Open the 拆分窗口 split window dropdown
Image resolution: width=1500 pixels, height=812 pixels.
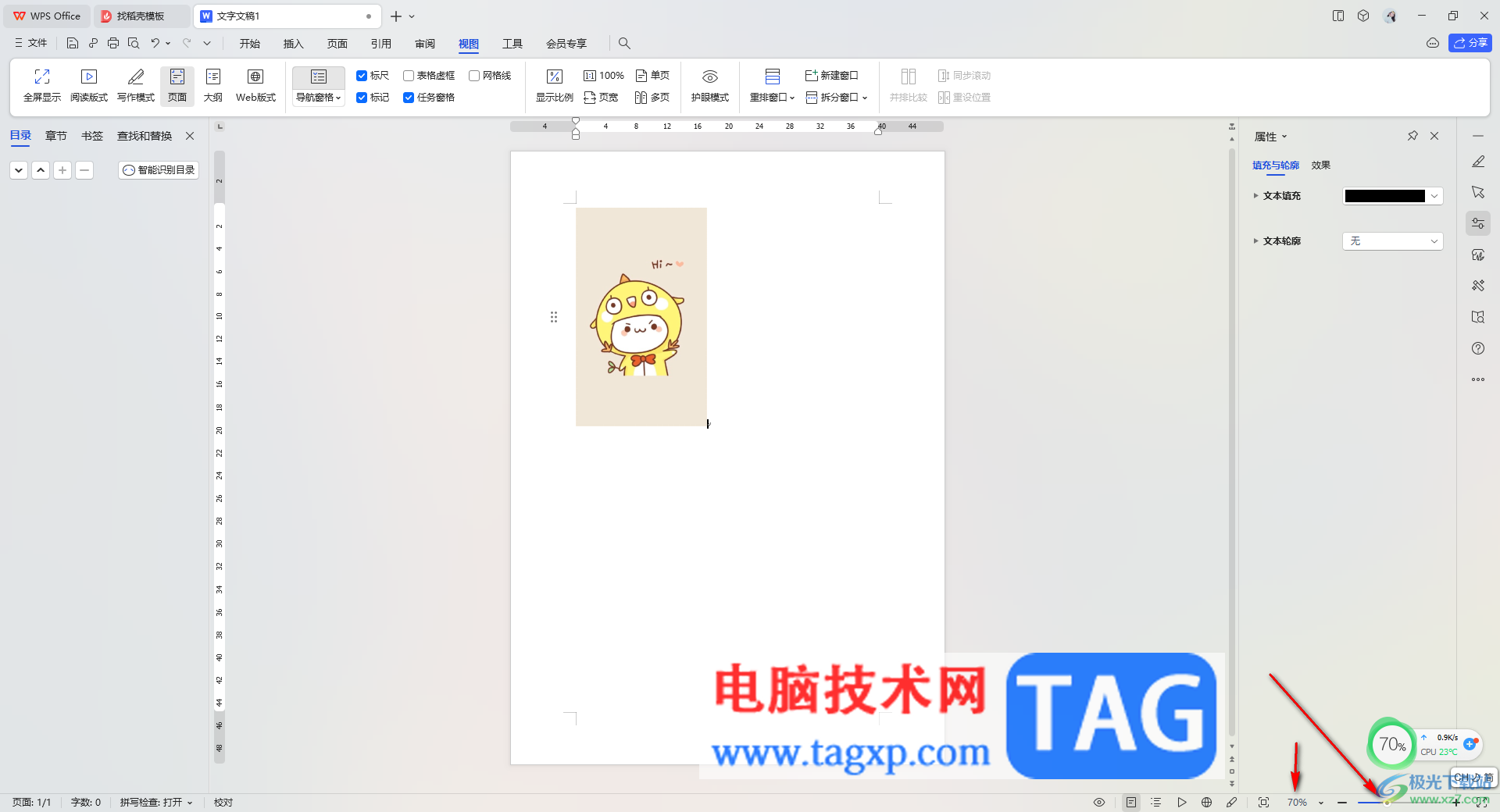(837, 98)
